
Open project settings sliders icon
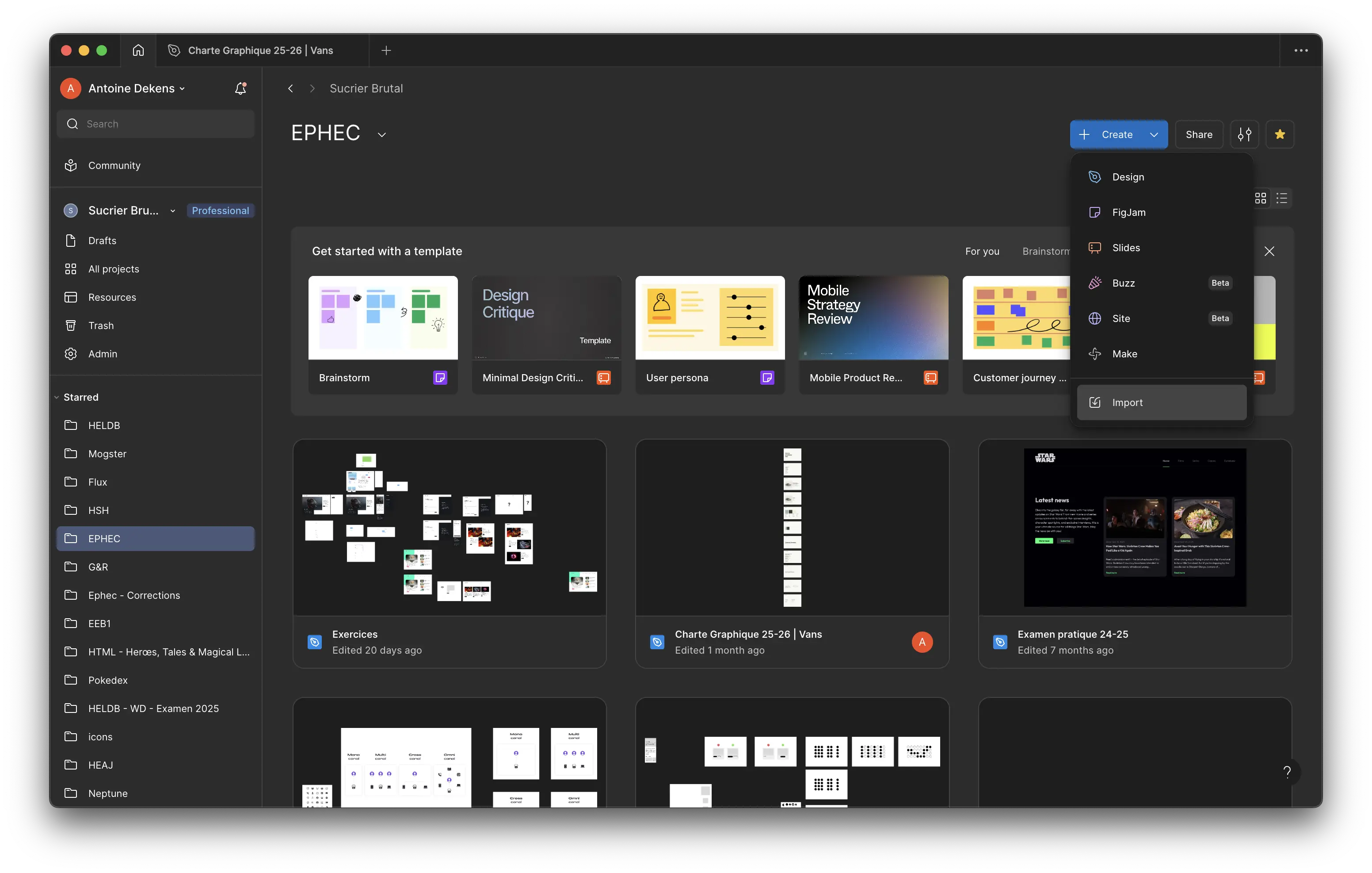[1244, 134]
